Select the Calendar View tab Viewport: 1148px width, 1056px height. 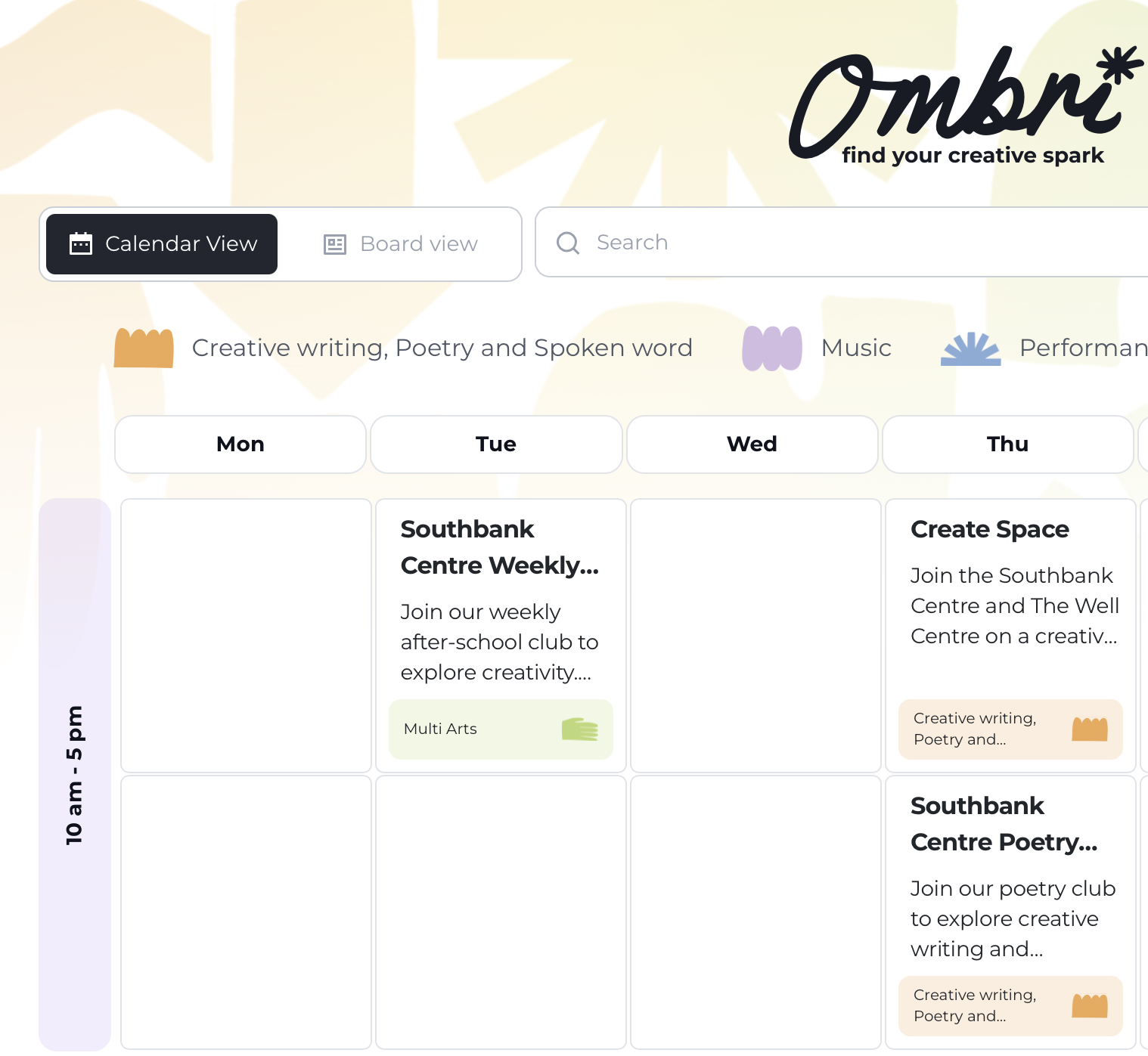coord(162,243)
